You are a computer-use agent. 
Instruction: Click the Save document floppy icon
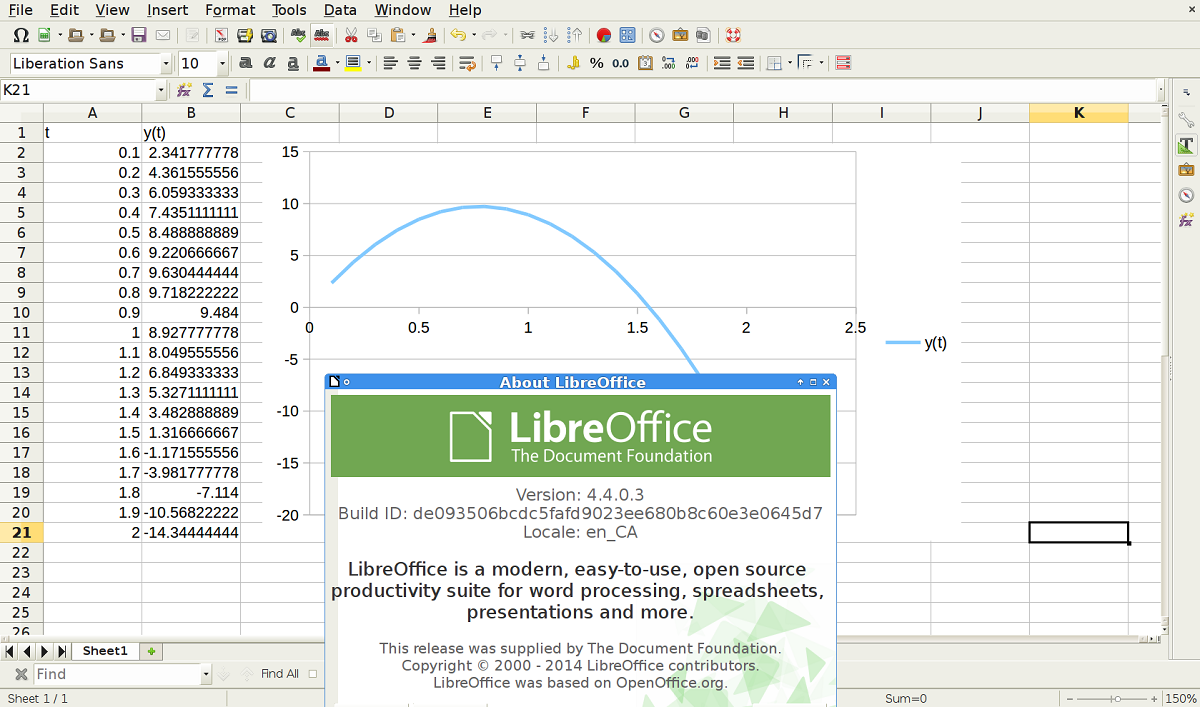[139, 35]
